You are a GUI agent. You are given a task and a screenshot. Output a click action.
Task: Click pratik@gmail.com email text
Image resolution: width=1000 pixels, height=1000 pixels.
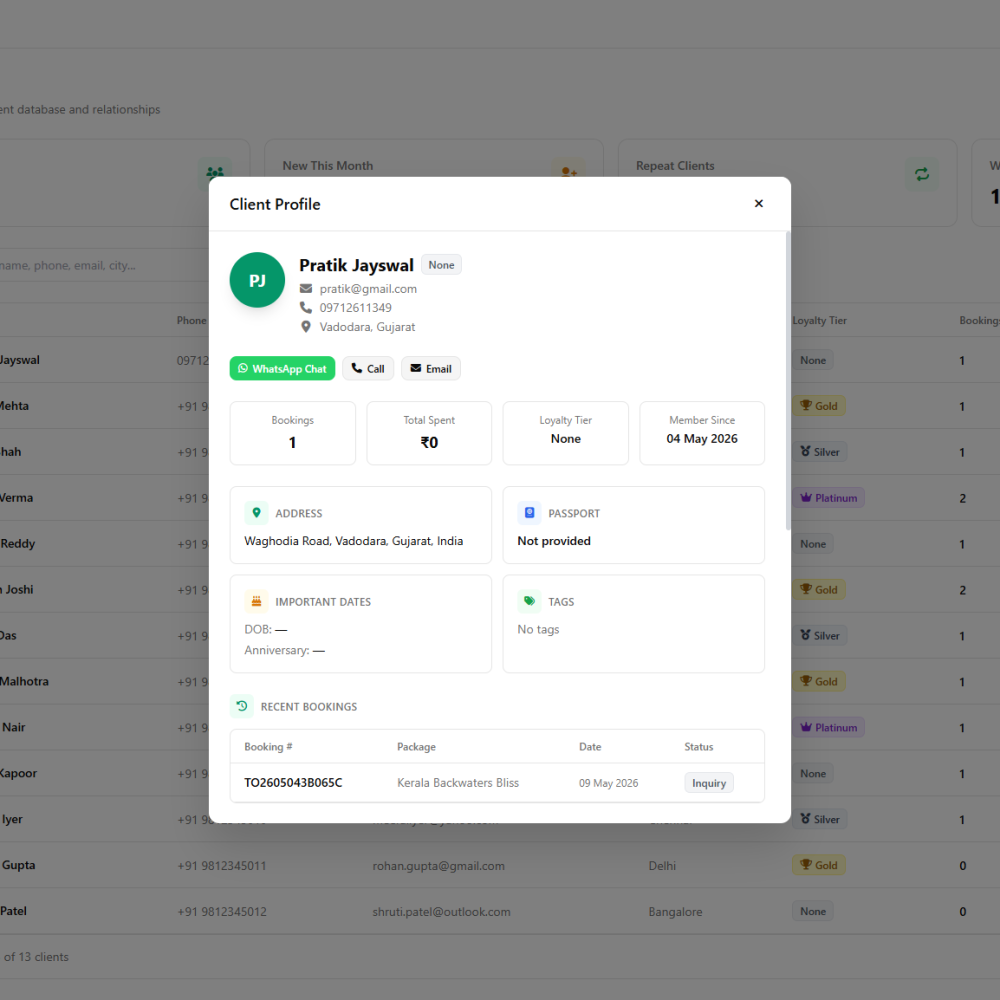pyautogui.click(x=368, y=289)
